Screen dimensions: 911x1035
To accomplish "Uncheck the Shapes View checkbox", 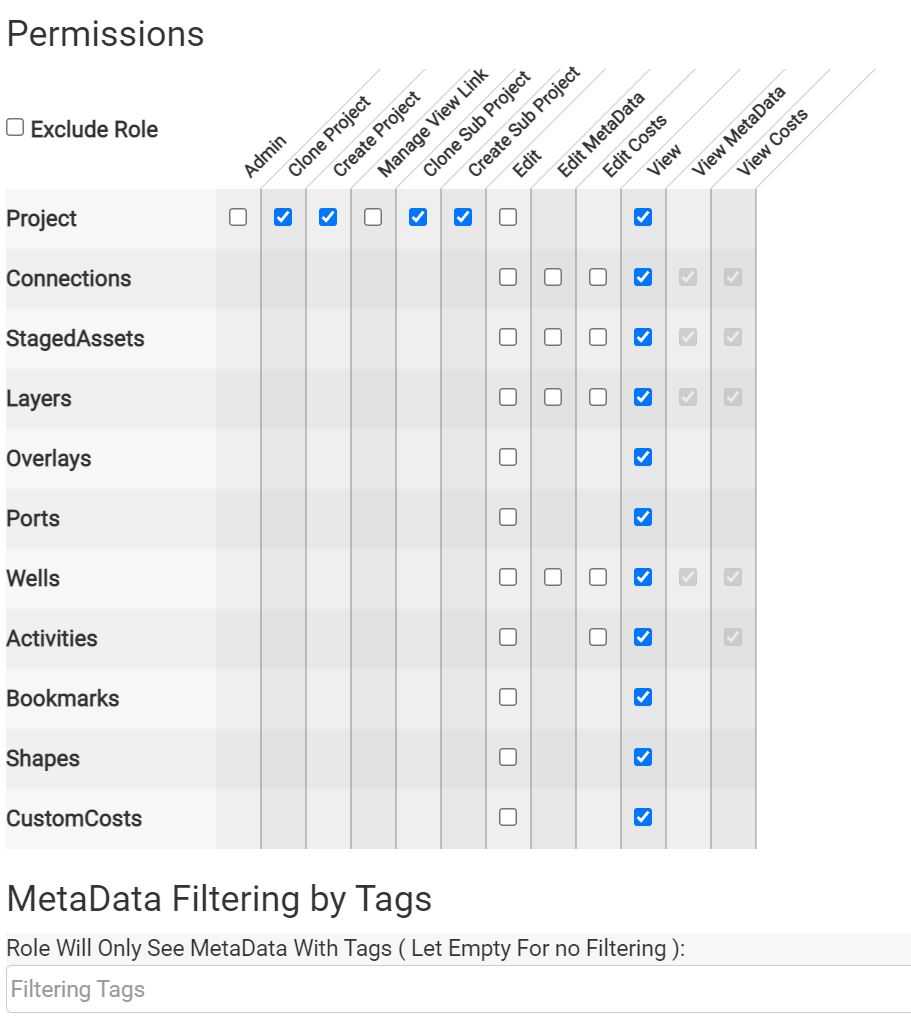I will pos(643,758).
